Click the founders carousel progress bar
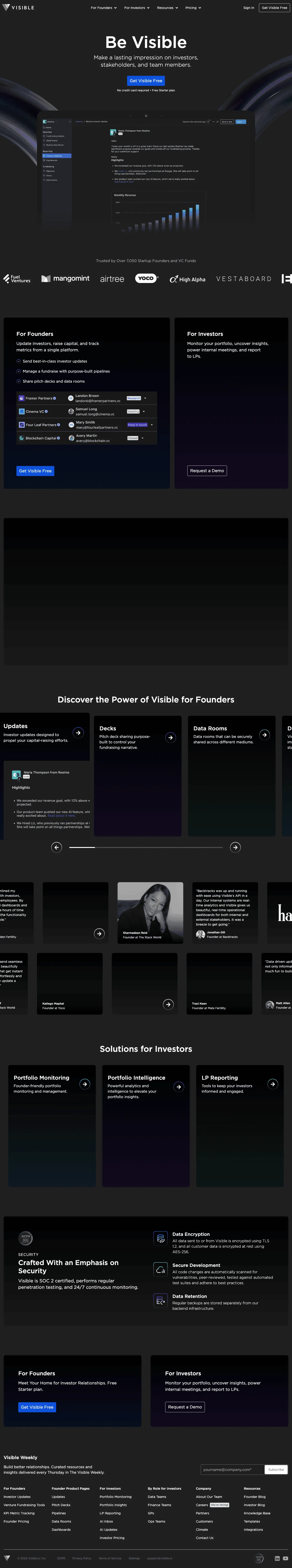 coord(146,847)
